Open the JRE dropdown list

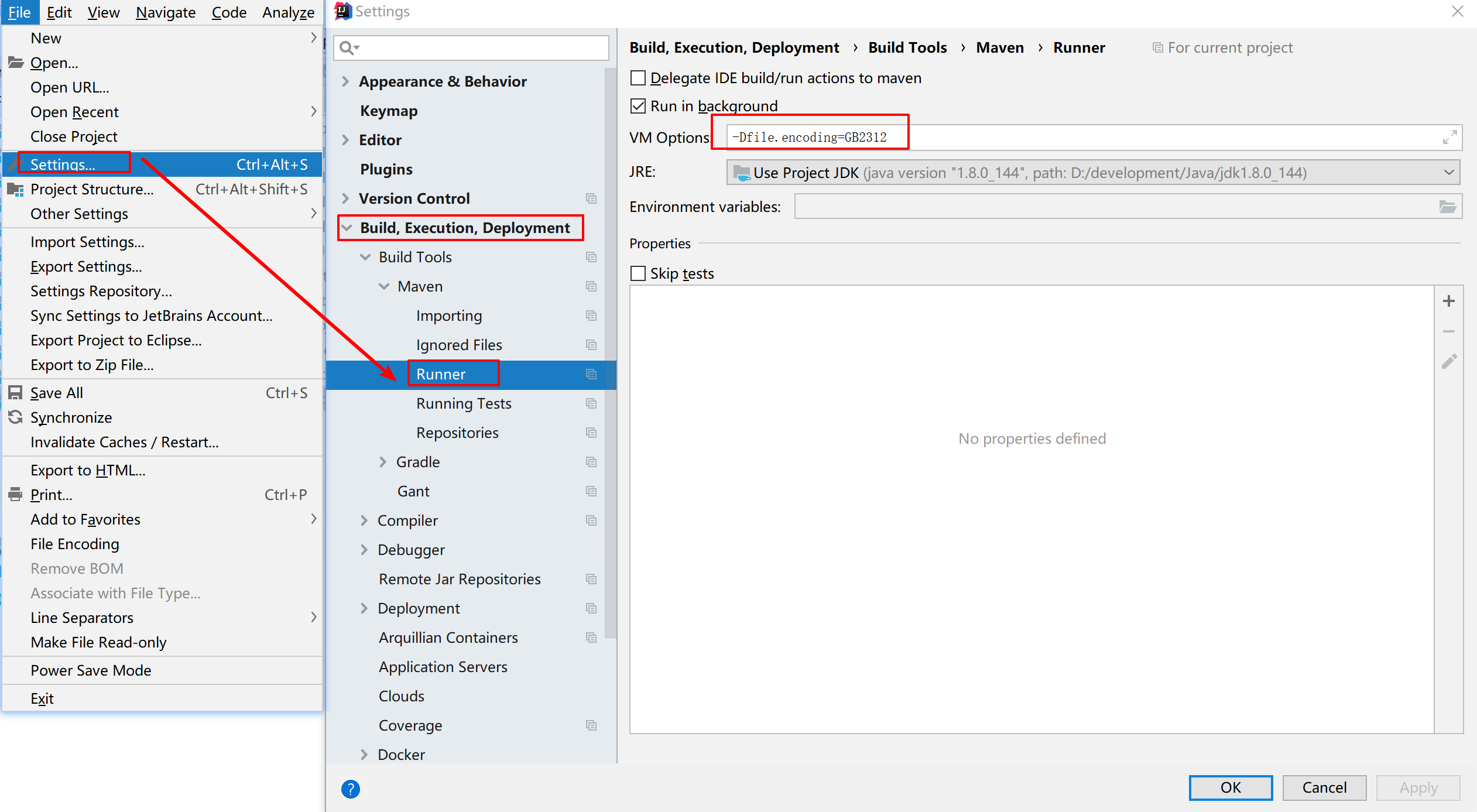point(1448,173)
